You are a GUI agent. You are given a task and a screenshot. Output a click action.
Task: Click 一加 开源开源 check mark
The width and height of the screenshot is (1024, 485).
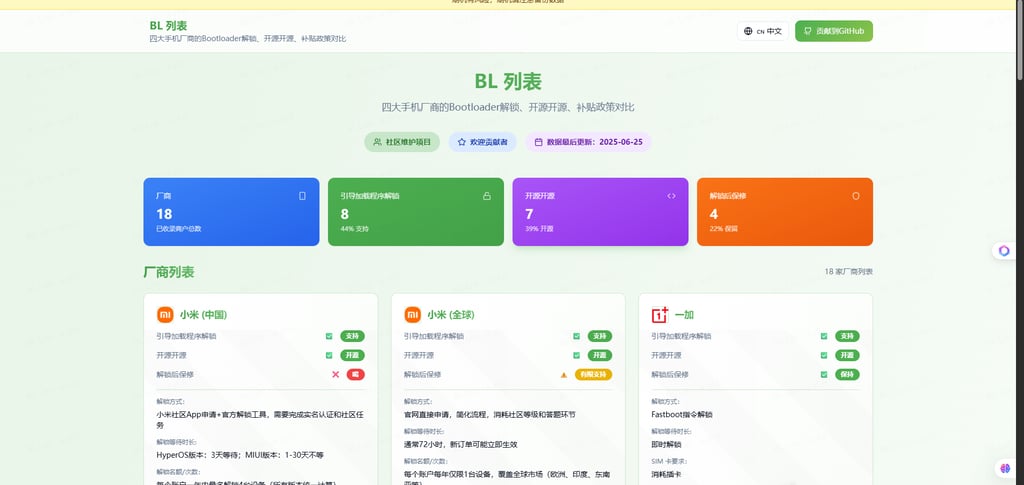pyautogui.click(x=824, y=355)
